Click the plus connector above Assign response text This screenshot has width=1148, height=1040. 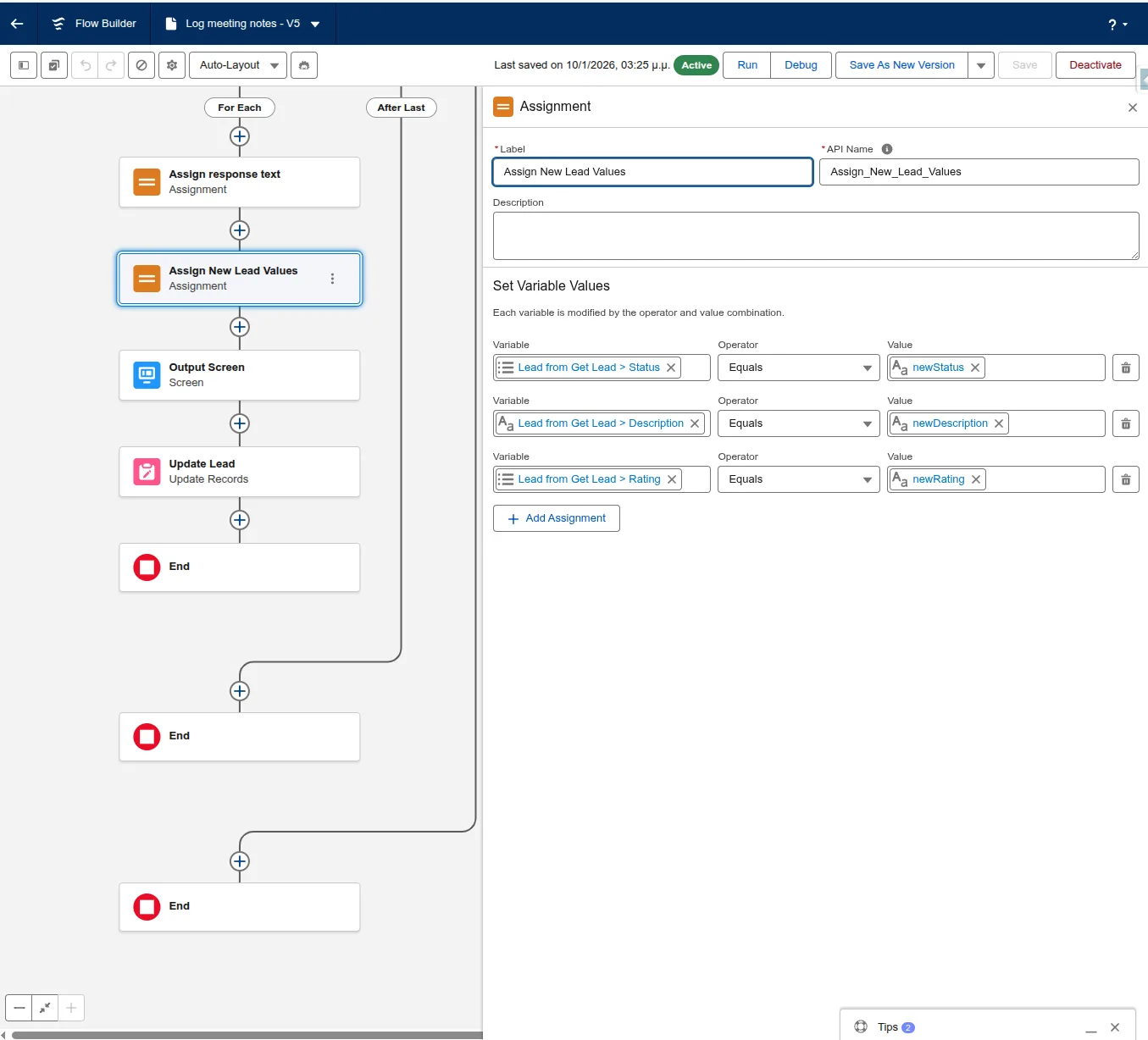point(240,136)
